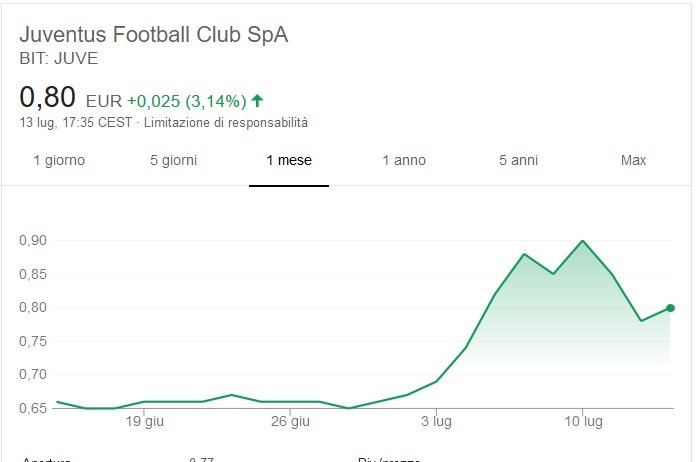Click the BIT: JUVE ticker text
The width and height of the screenshot is (697, 462).
[x=59, y=59]
